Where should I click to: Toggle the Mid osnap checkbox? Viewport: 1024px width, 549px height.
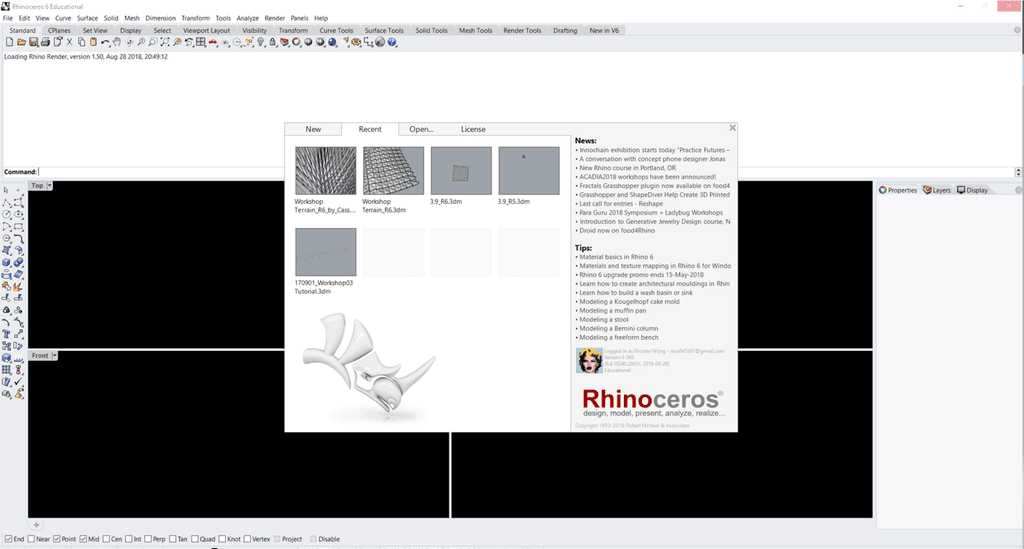pyautogui.click(x=84, y=539)
